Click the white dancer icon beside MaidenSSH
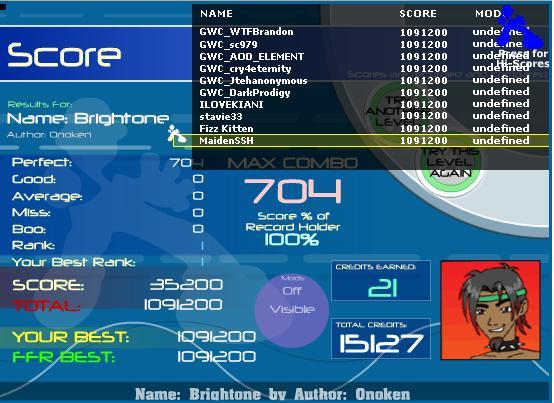 (177, 135)
